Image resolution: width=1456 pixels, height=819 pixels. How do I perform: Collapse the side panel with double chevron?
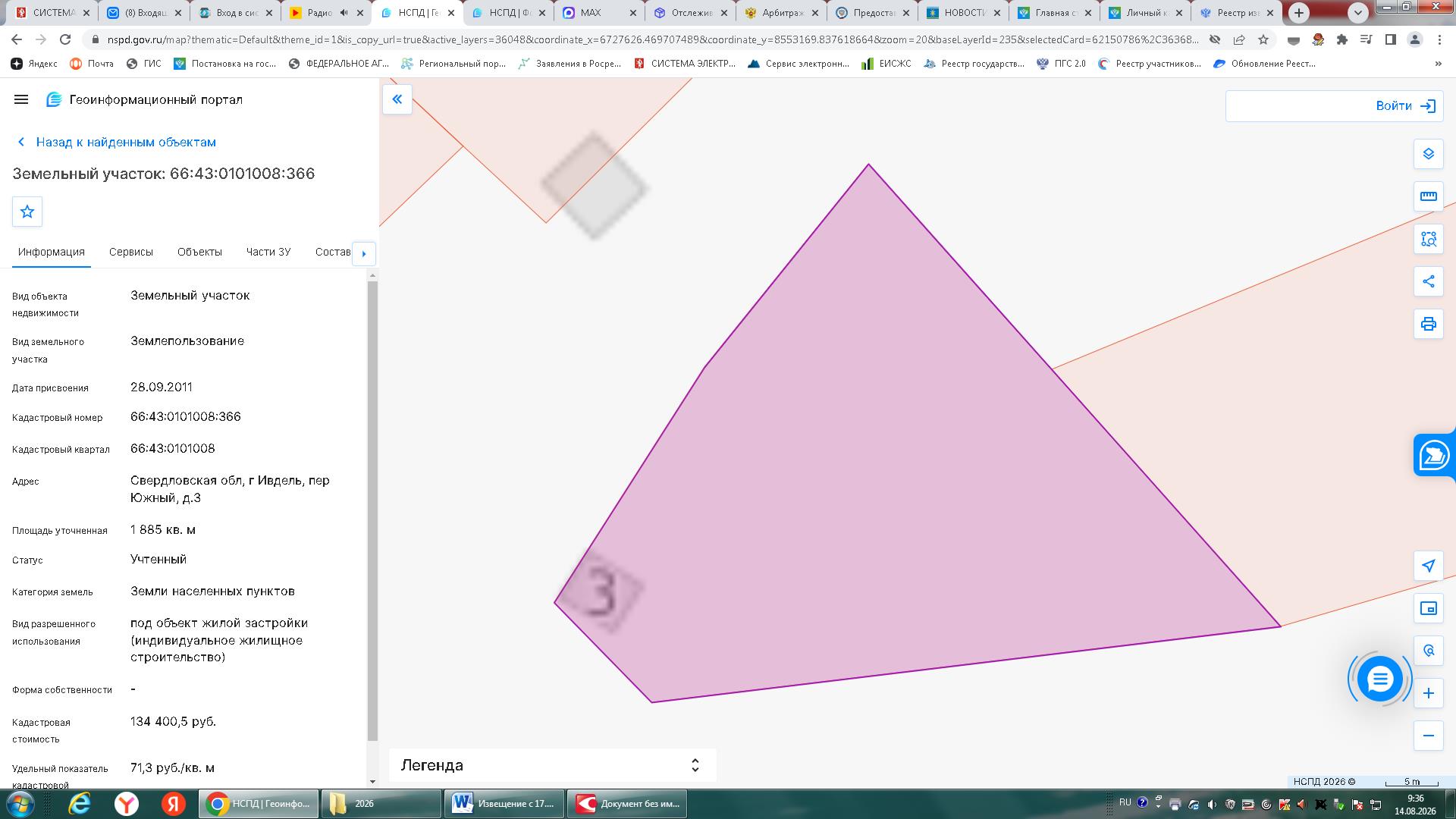397,99
